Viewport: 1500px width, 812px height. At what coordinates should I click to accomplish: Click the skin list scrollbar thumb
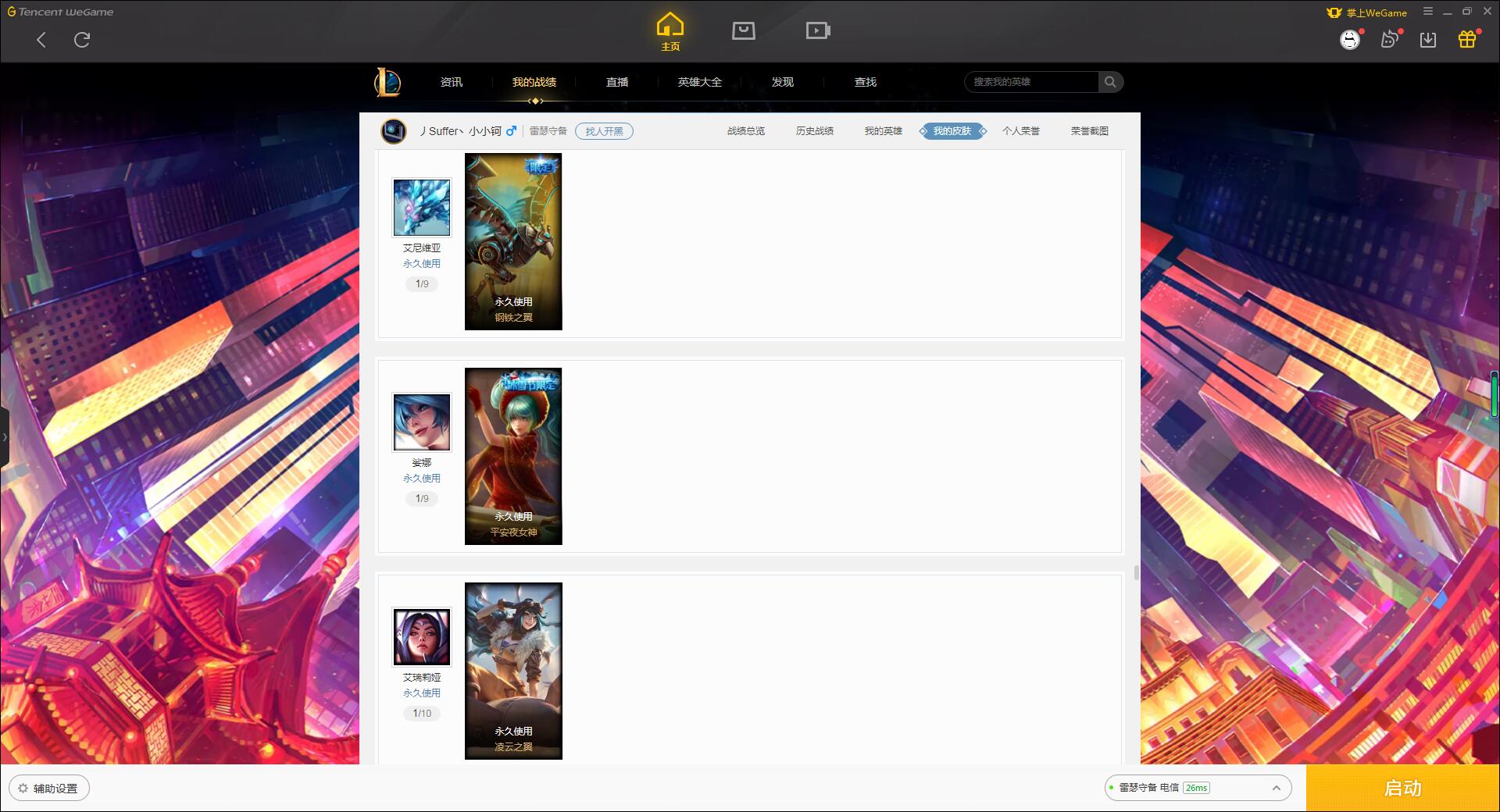(1136, 573)
